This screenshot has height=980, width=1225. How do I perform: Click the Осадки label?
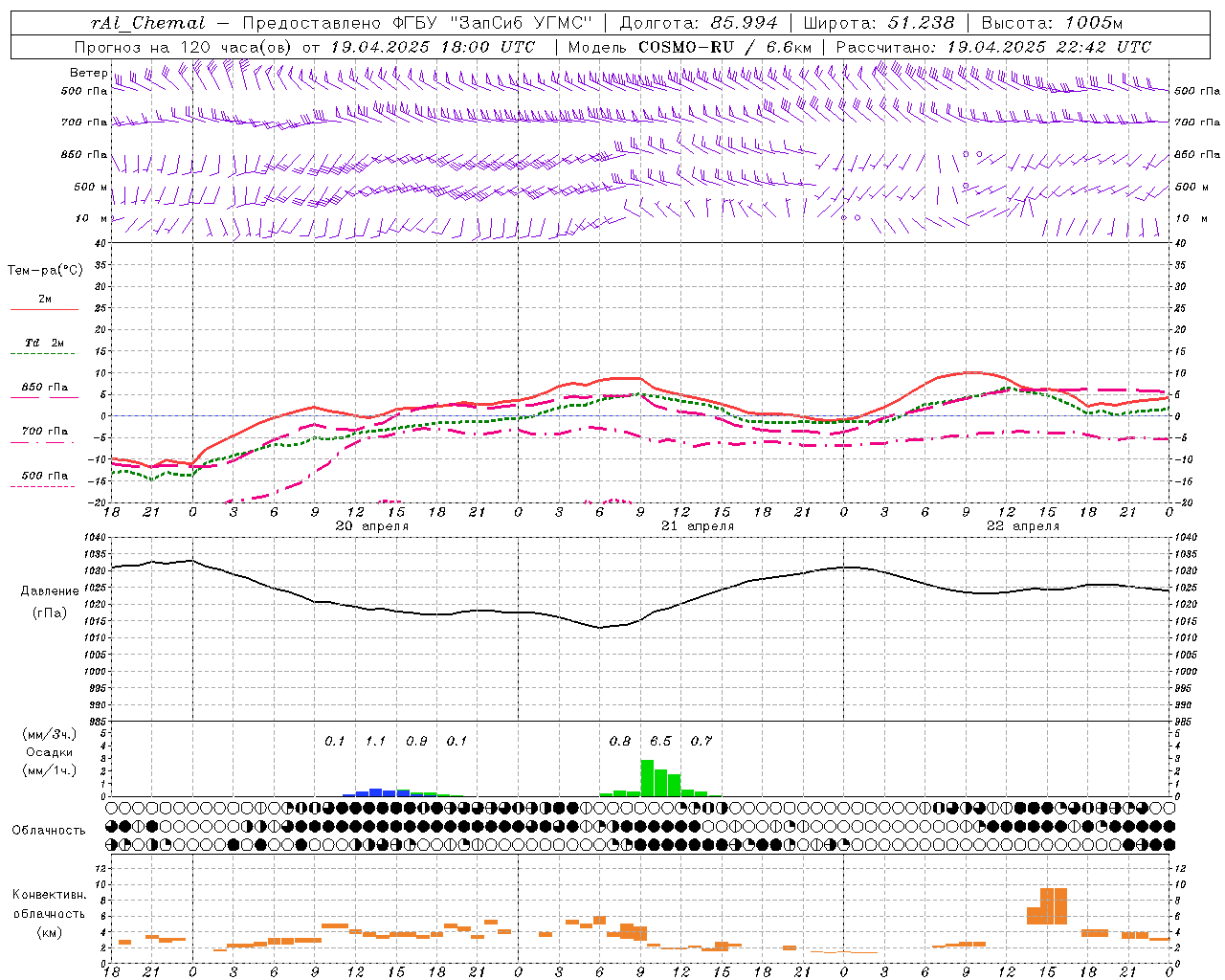(50, 752)
